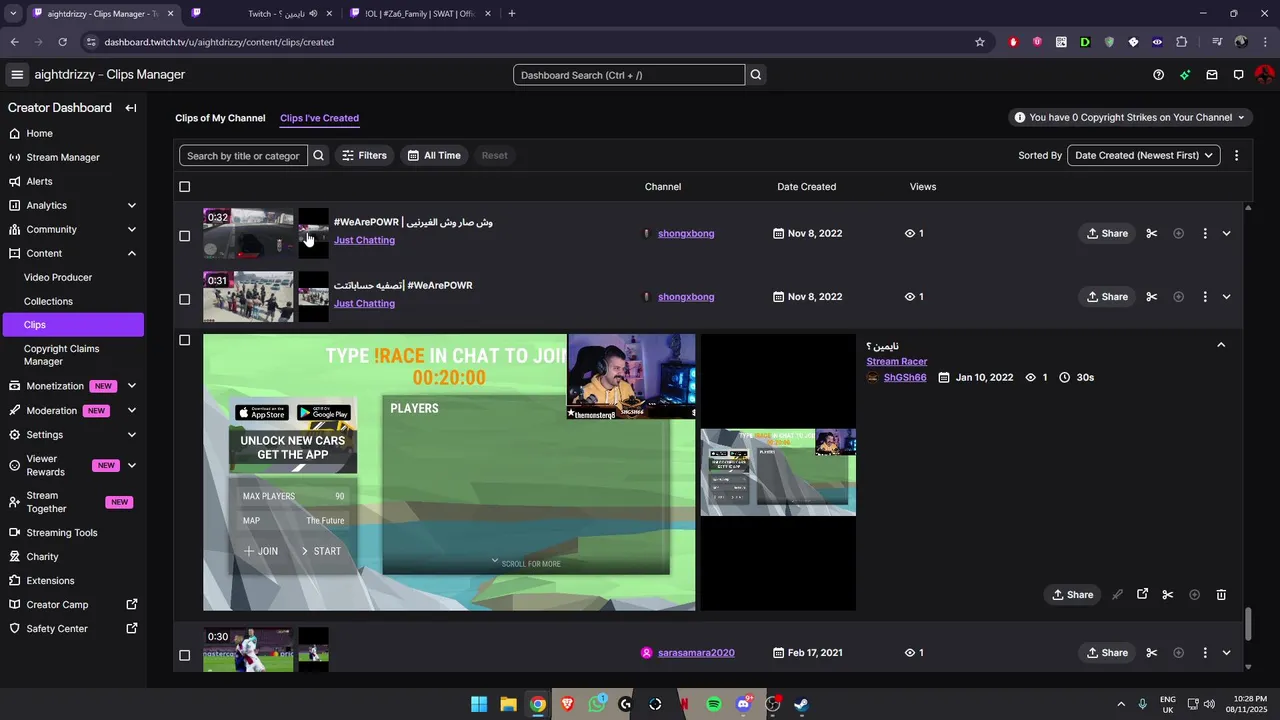The height and width of the screenshot is (720, 1280).
Task: Share the first shongxbong clip
Action: click(x=1105, y=233)
